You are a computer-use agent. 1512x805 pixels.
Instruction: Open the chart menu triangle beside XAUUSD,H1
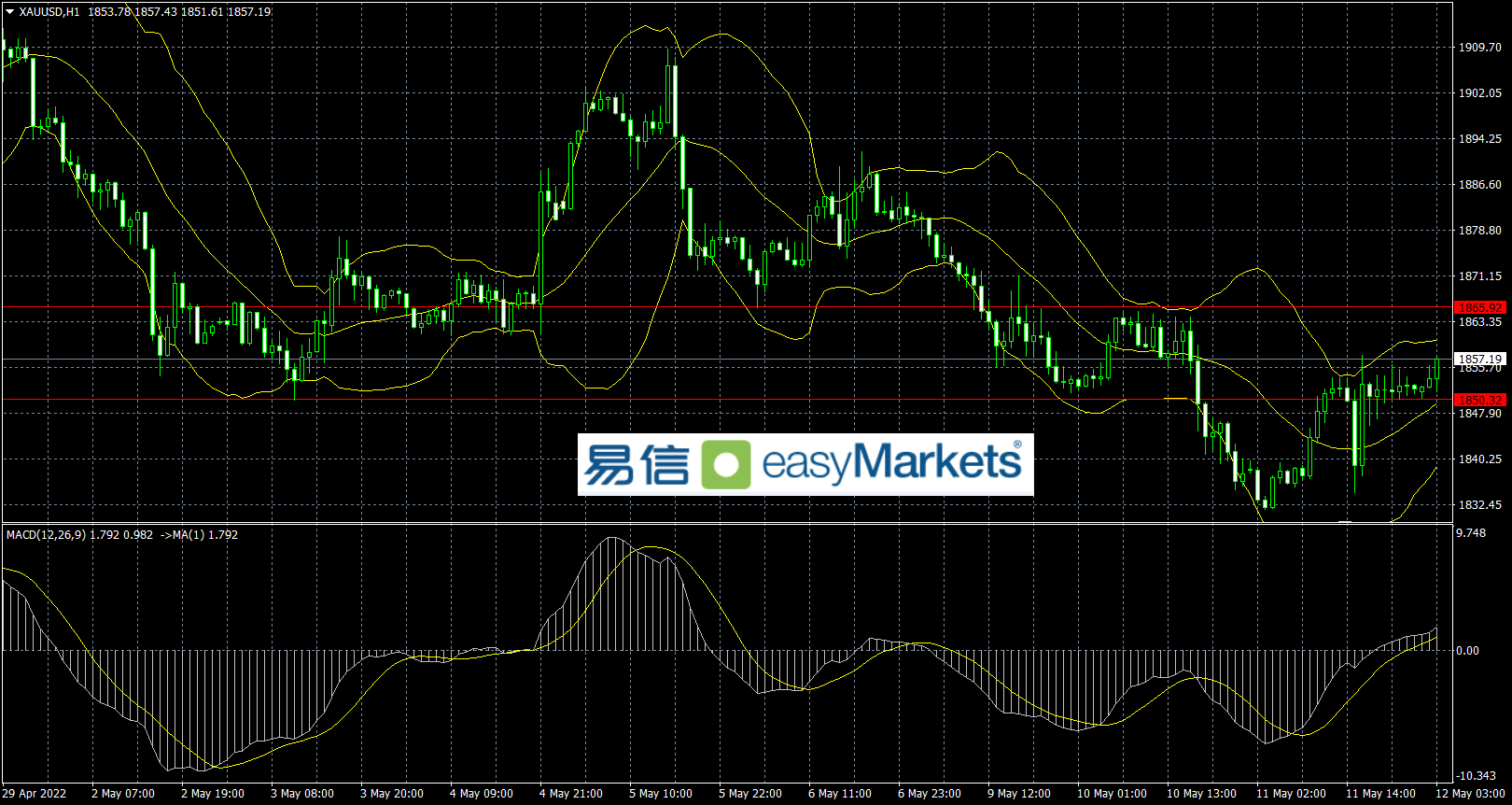[9, 12]
